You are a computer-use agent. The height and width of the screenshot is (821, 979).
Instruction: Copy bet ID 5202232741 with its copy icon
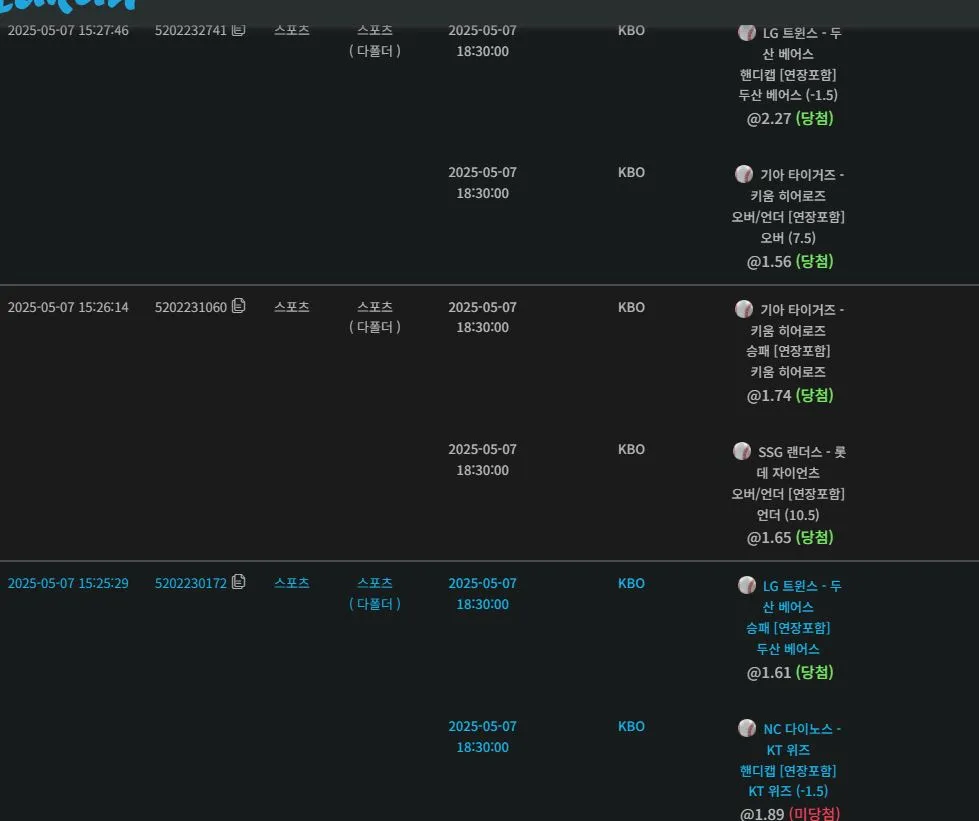[x=238, y=30]
